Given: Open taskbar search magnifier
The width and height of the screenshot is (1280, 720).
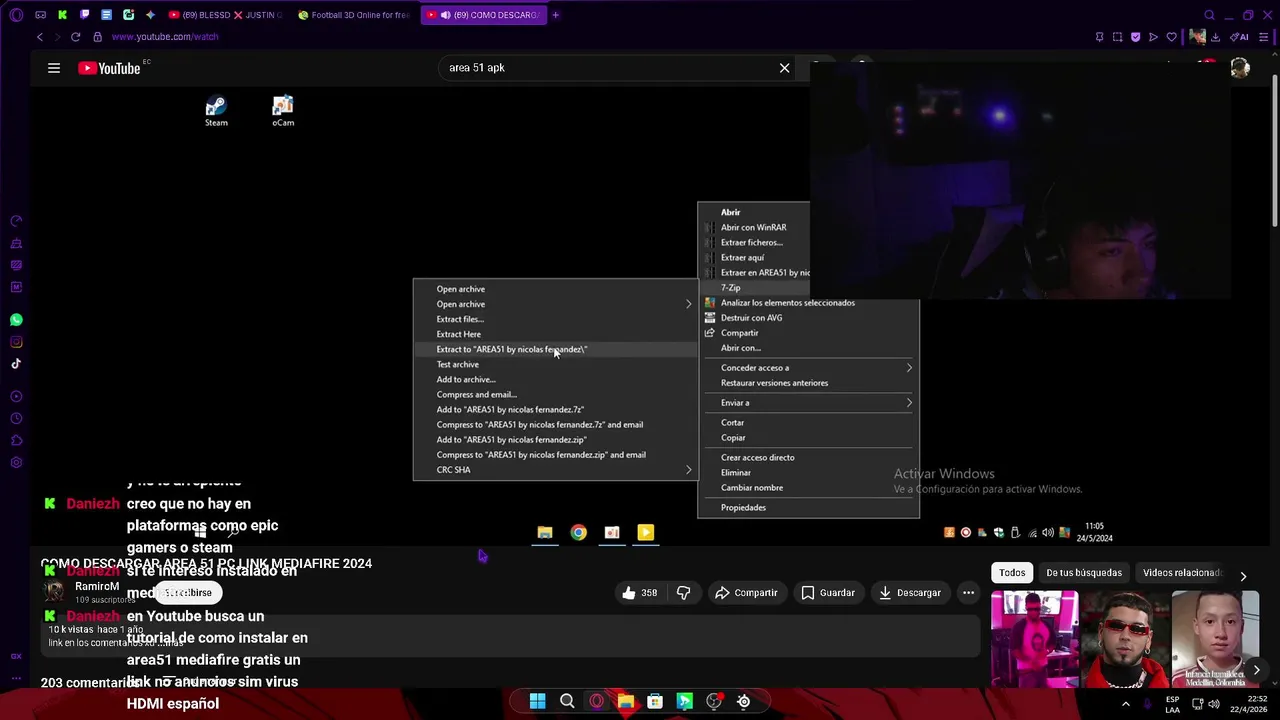Looking at the screenshot, I should click(x=567, y=701).
